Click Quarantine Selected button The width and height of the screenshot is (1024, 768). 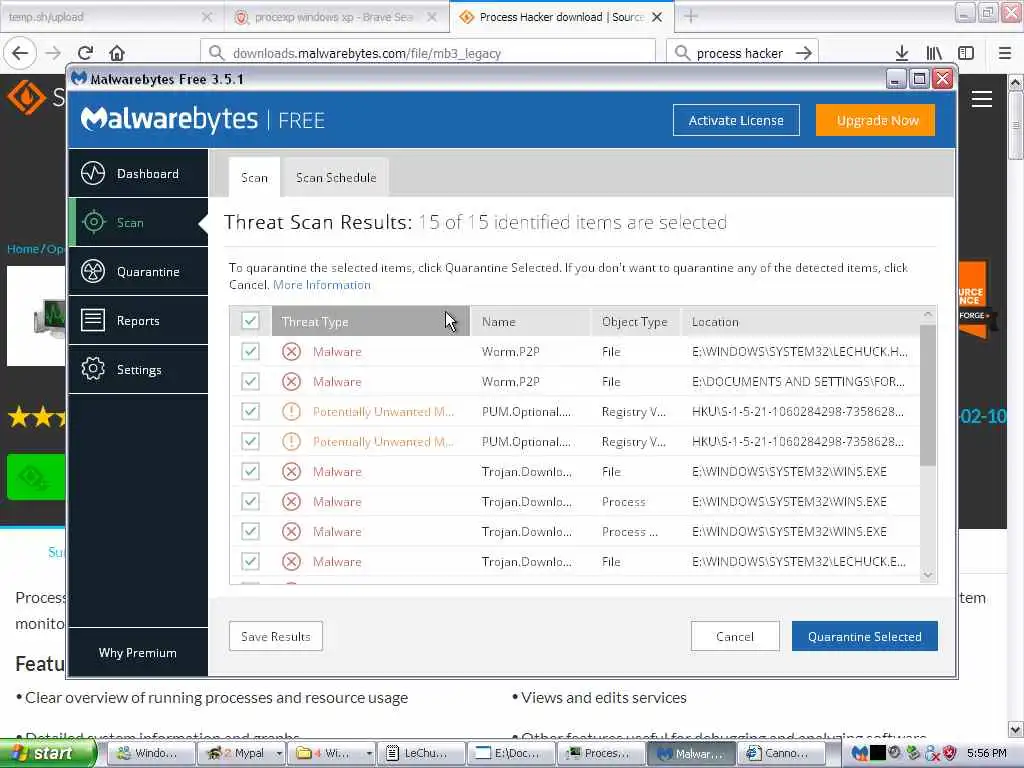point(865,636)
